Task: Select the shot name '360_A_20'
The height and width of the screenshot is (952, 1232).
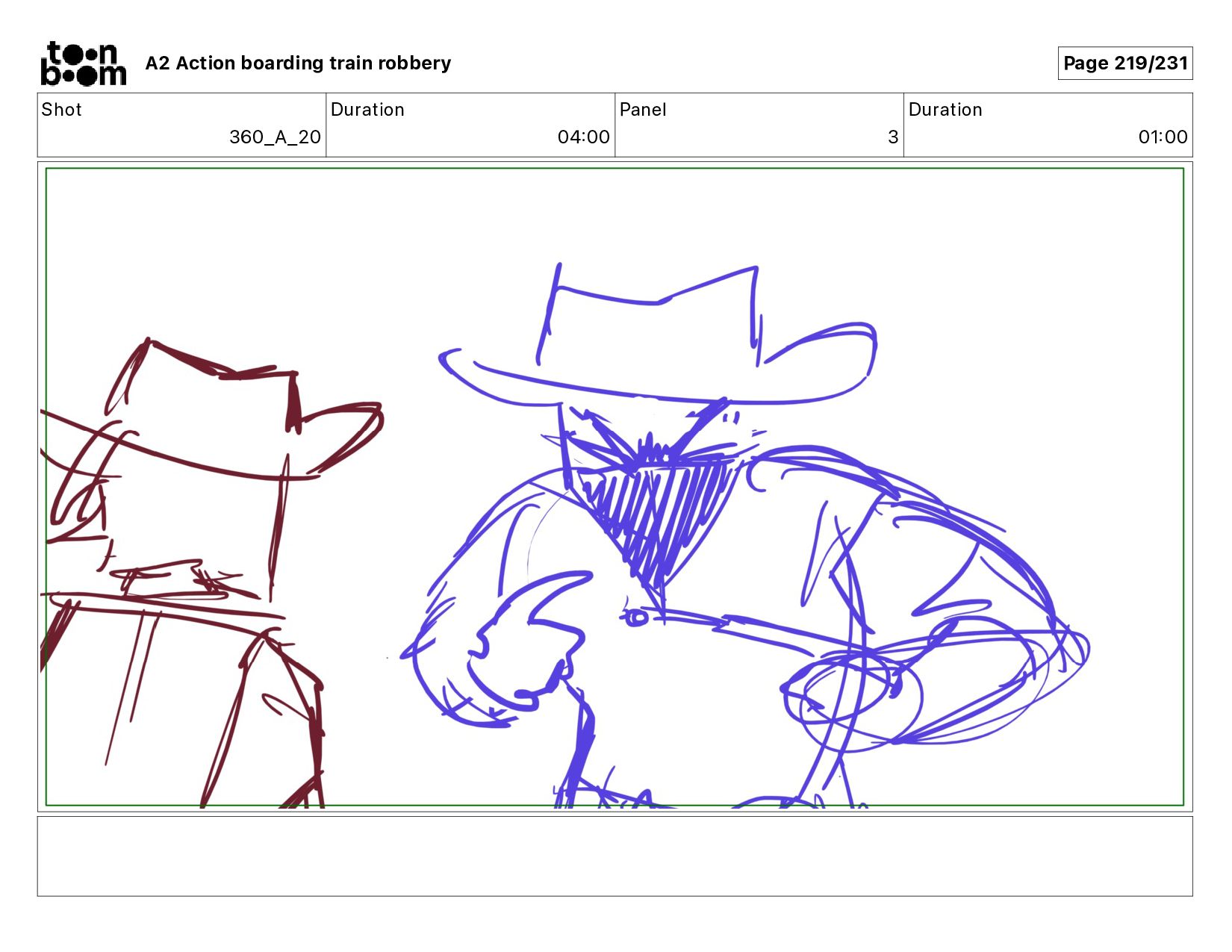Action: coord(275,137)
